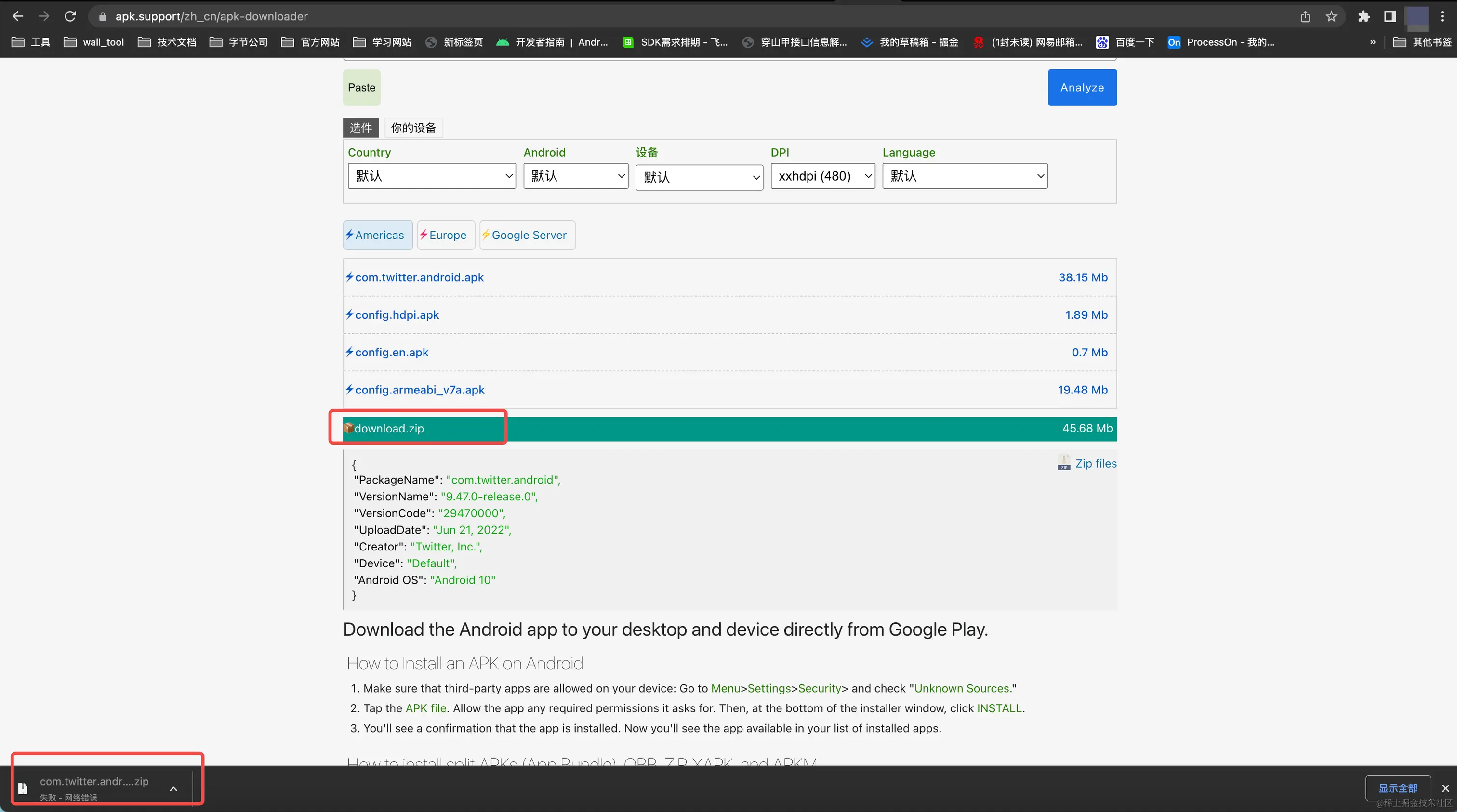Open the 百度一下 bookmark
Viewport: 1457px width, 812px height.
click(x=1126, y=42)
